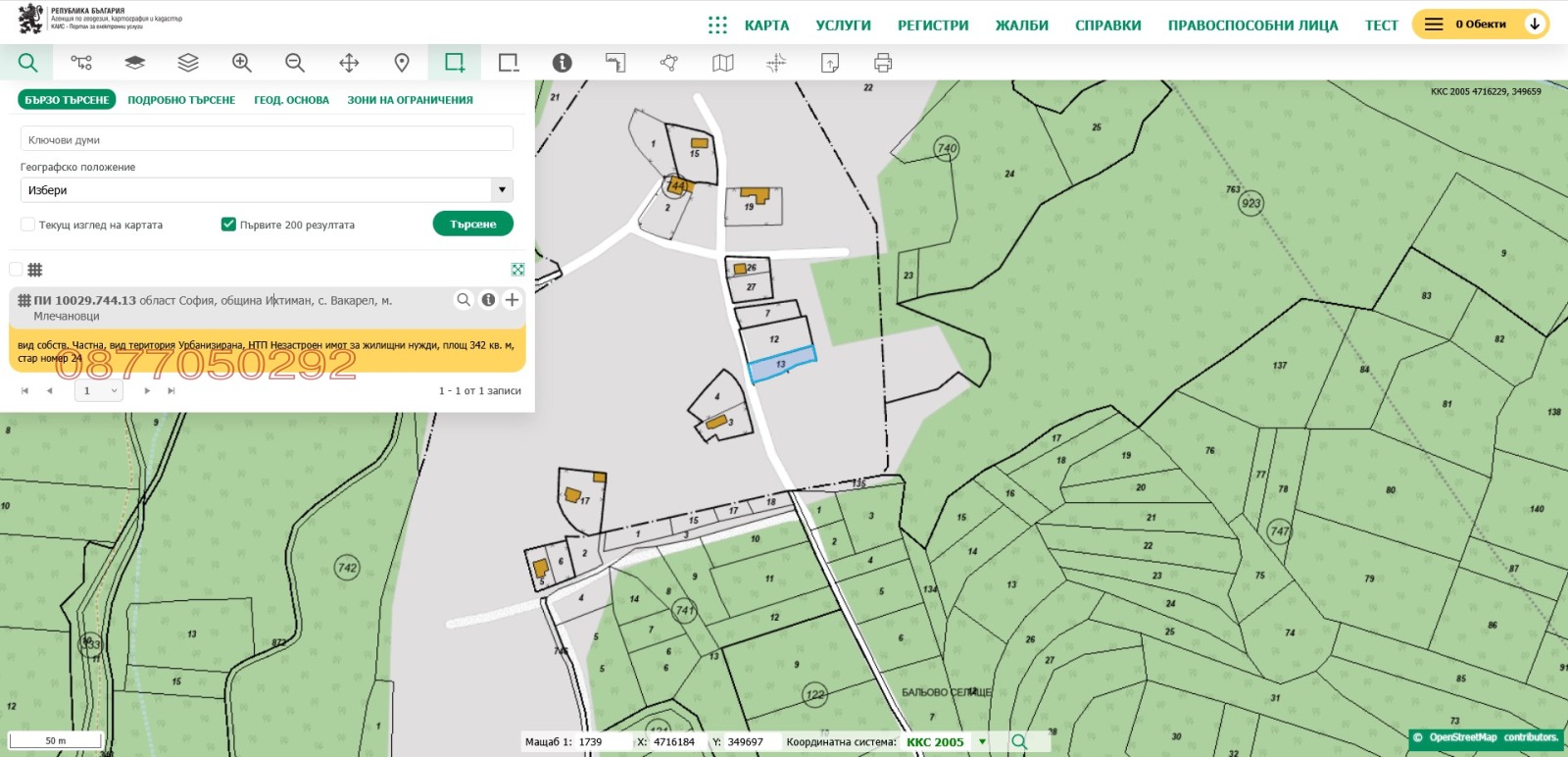Select the measure ruler tool
The image size is (1568, 757).
coord(615,63)
